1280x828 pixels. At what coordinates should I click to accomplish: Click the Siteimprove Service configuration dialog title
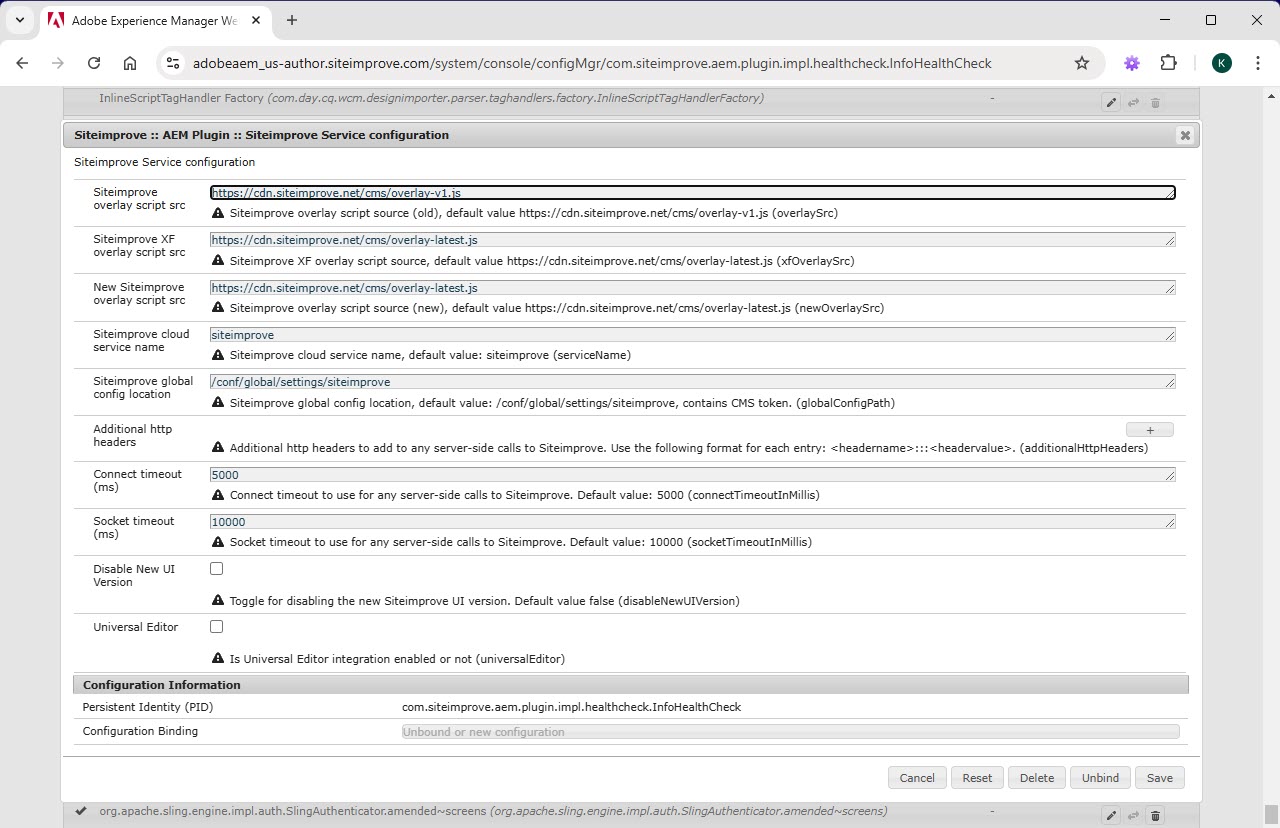click(261, 135)
